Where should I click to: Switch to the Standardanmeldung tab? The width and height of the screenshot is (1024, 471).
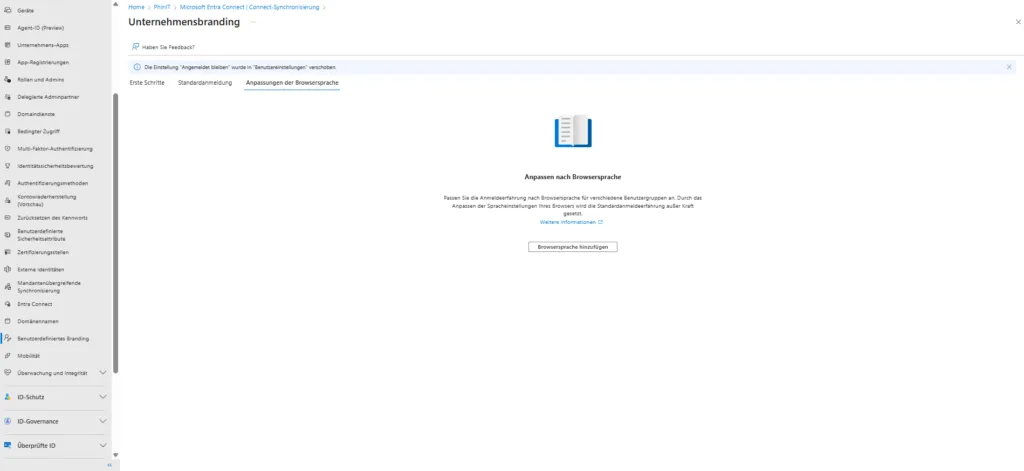pos(204,82)
